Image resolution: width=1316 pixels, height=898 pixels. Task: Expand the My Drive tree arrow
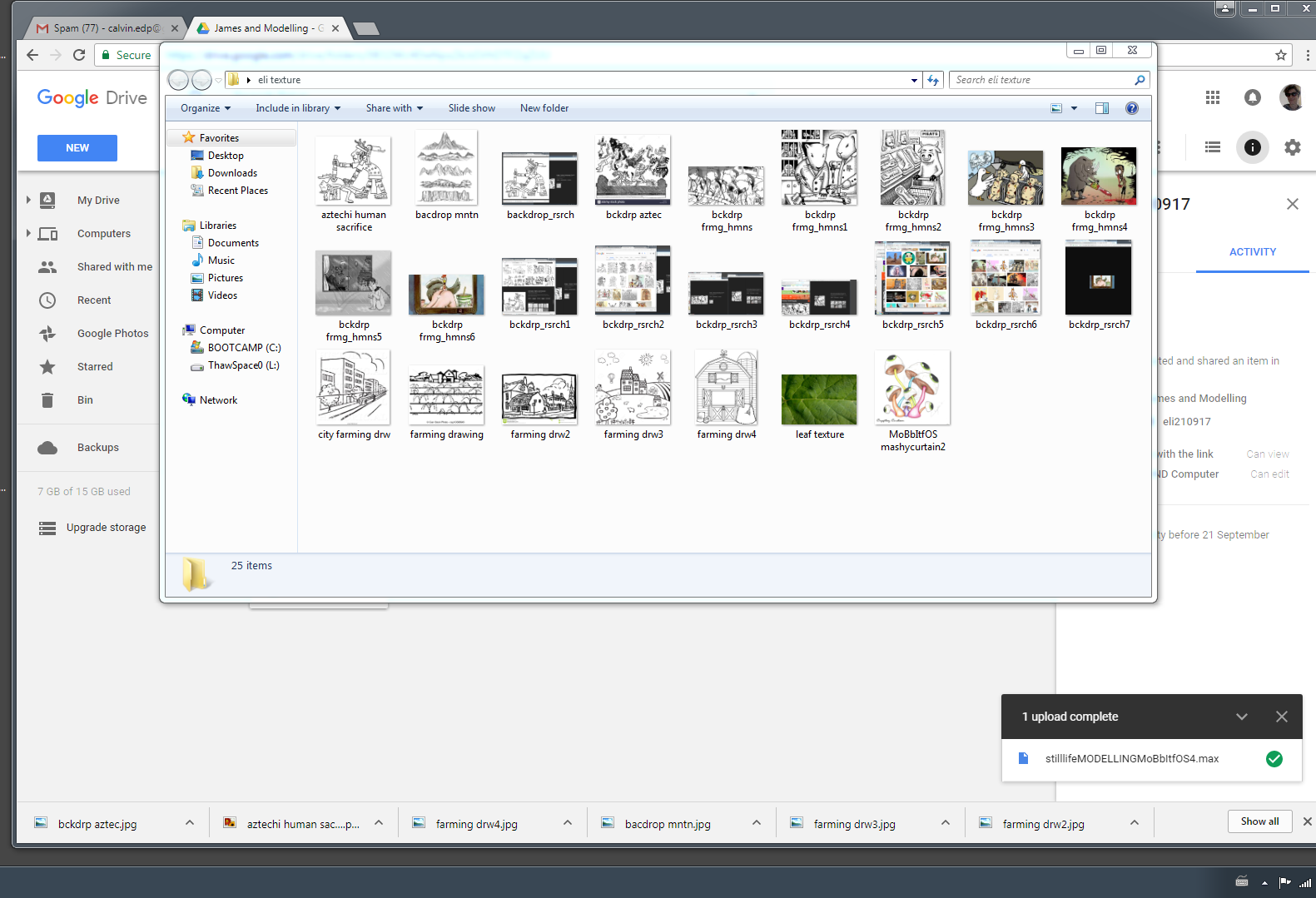28,200
